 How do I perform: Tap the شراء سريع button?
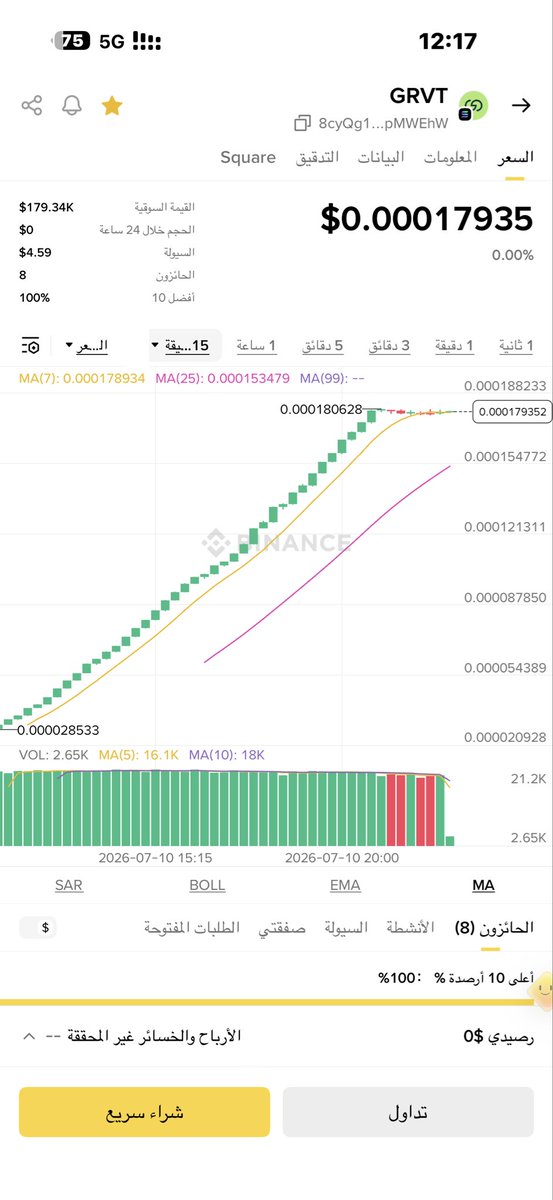coord(144,1112)
